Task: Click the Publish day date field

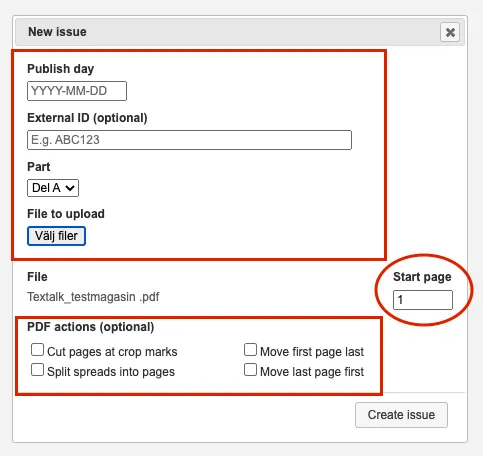Action: (77, 91)
